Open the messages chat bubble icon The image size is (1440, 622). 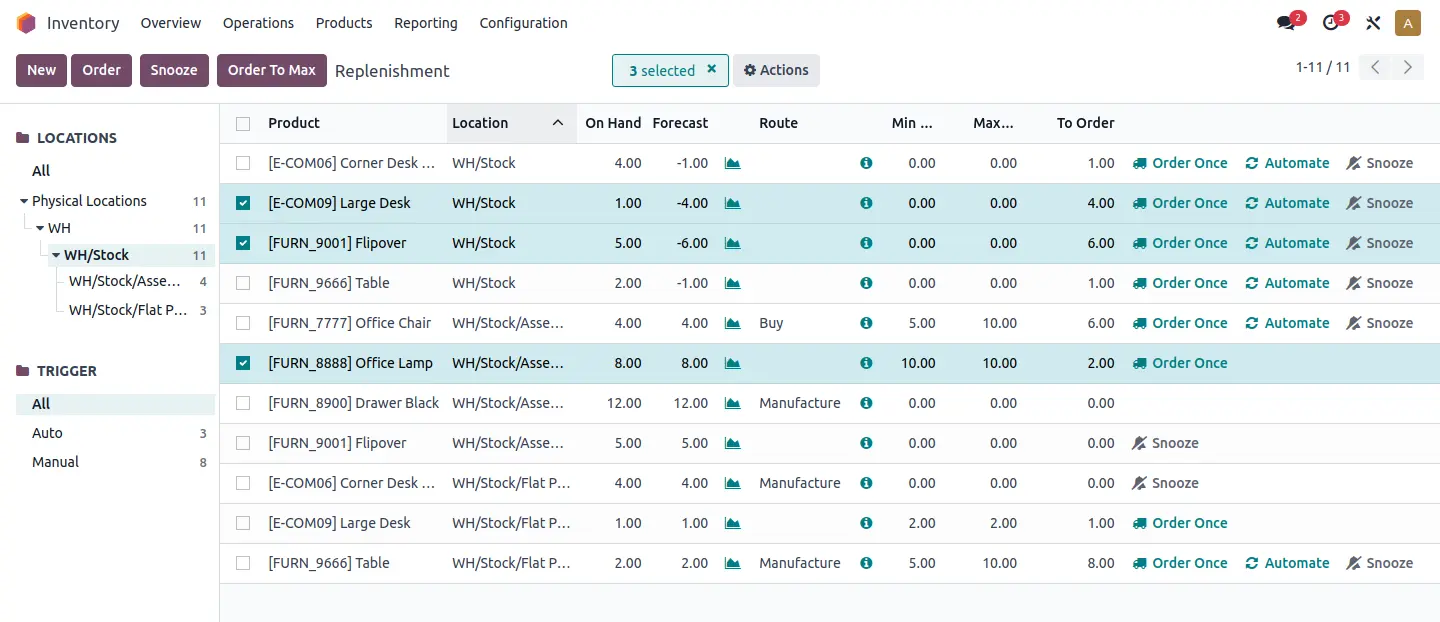pos(1287,23)
